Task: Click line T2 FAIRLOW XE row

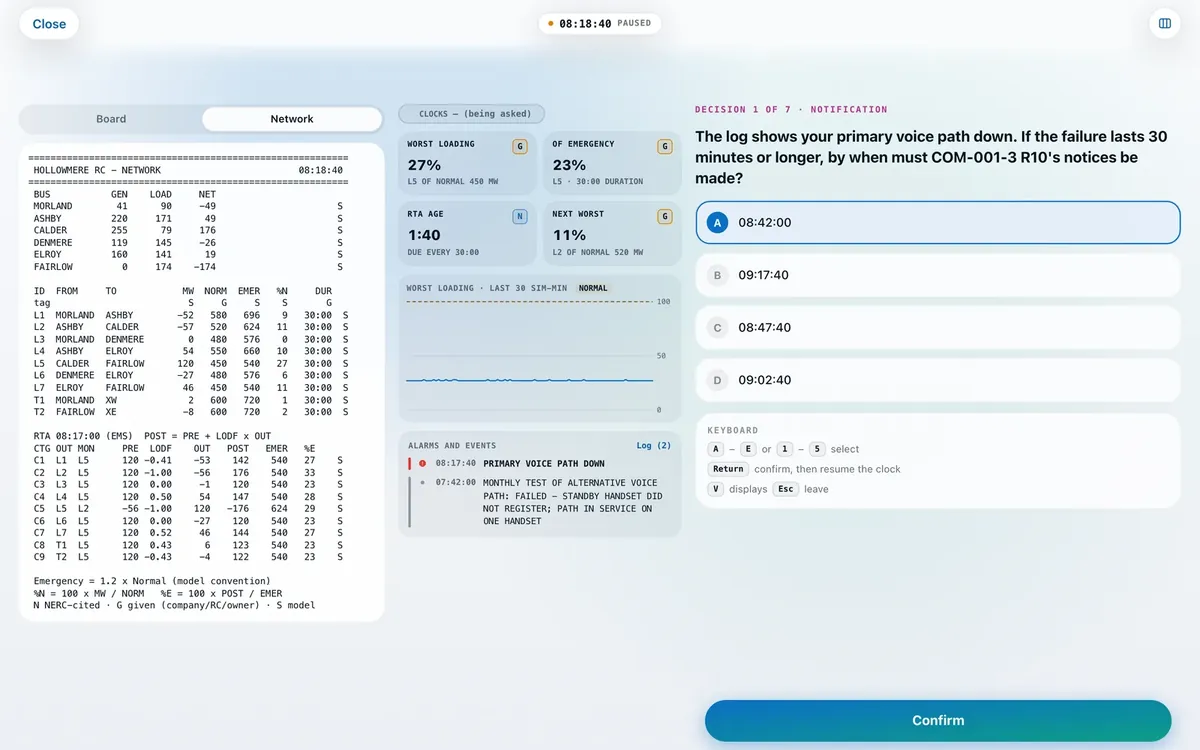Action: tap(190, 412)
